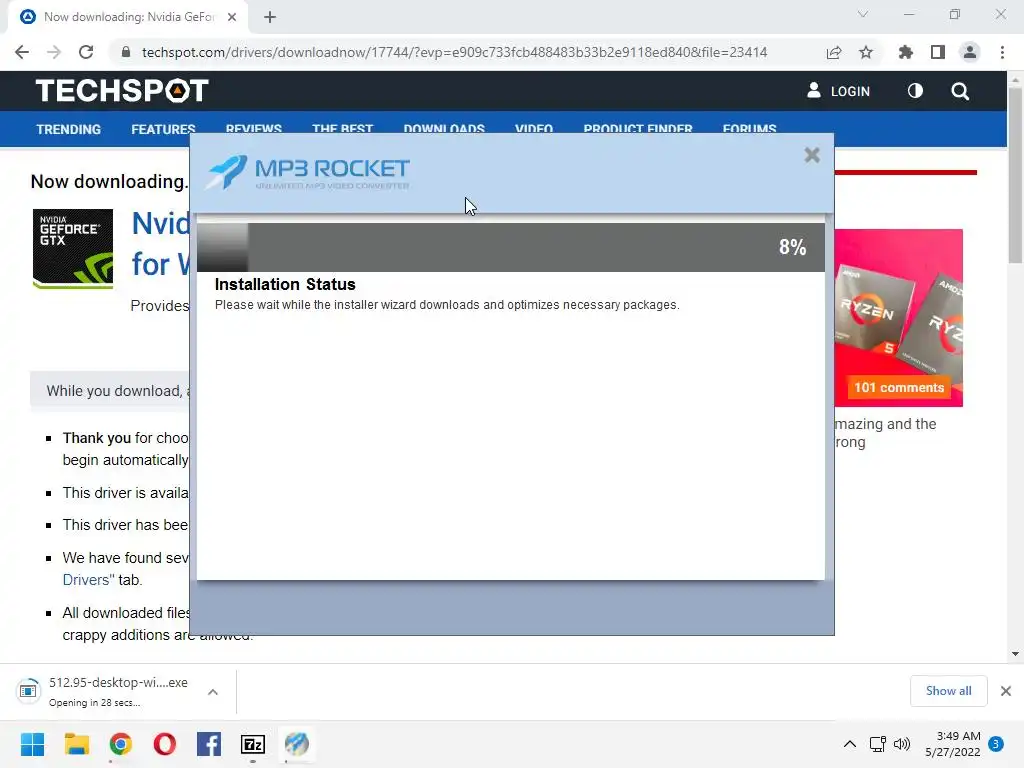This screenshot has height=768, width=1024.
Task: Bookmark this tab with the star
Action: 866,52
